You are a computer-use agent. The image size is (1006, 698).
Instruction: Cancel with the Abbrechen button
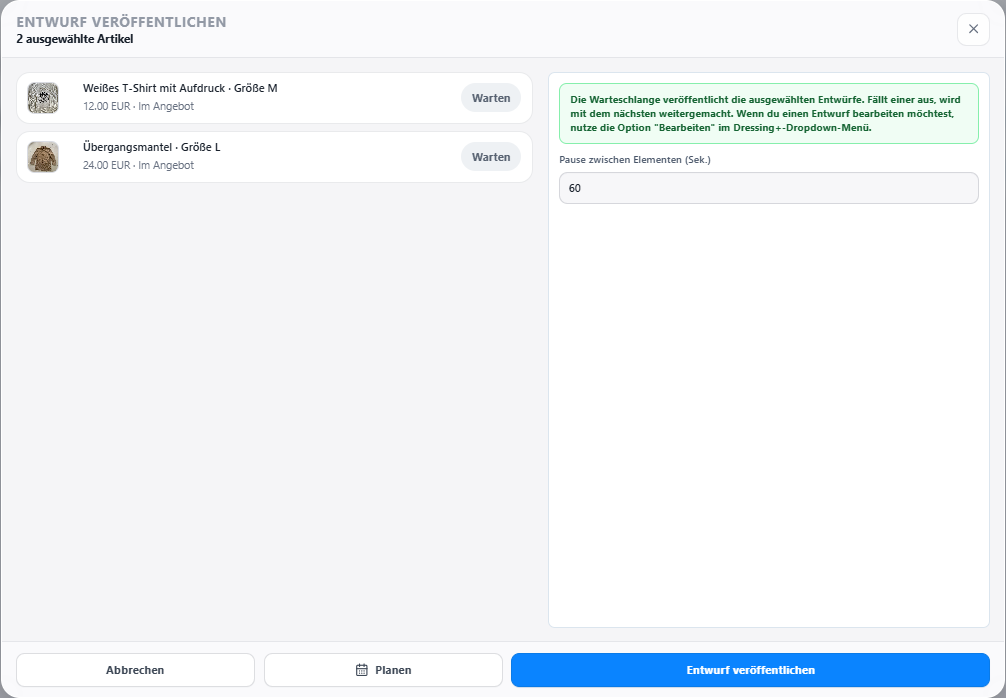[135, 670]
